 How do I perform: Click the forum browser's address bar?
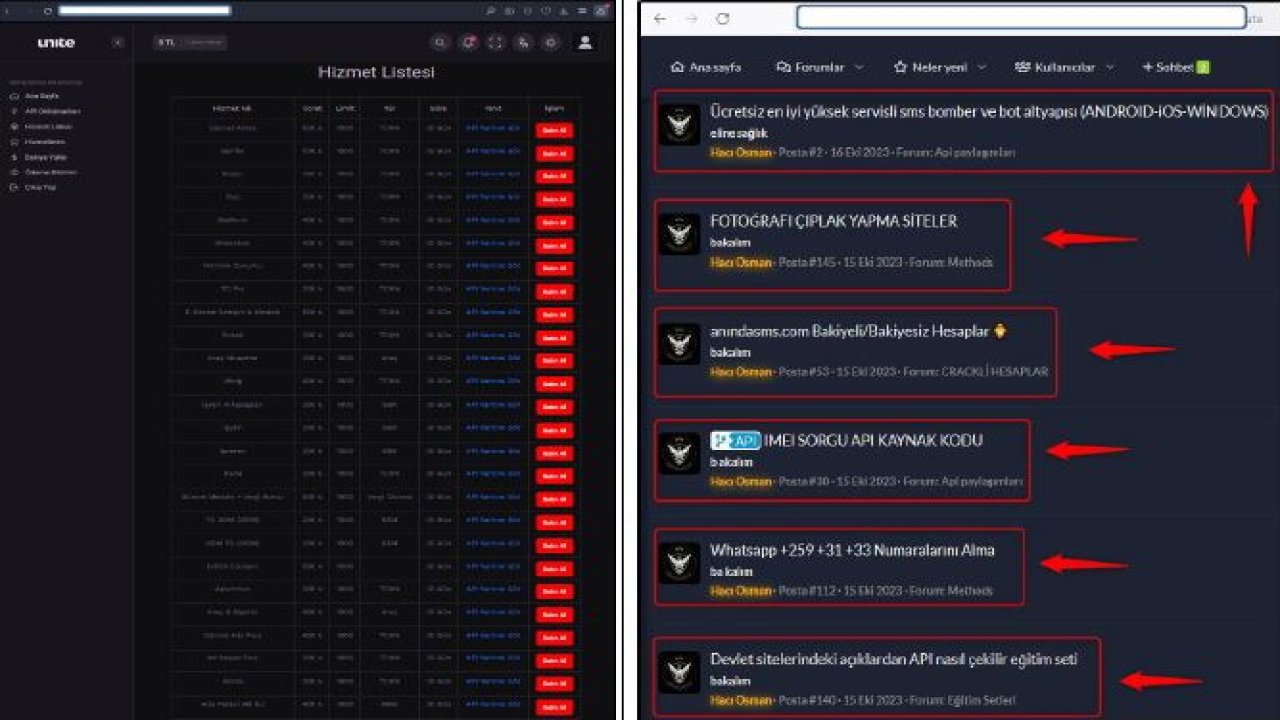[x=1020, y=18]
